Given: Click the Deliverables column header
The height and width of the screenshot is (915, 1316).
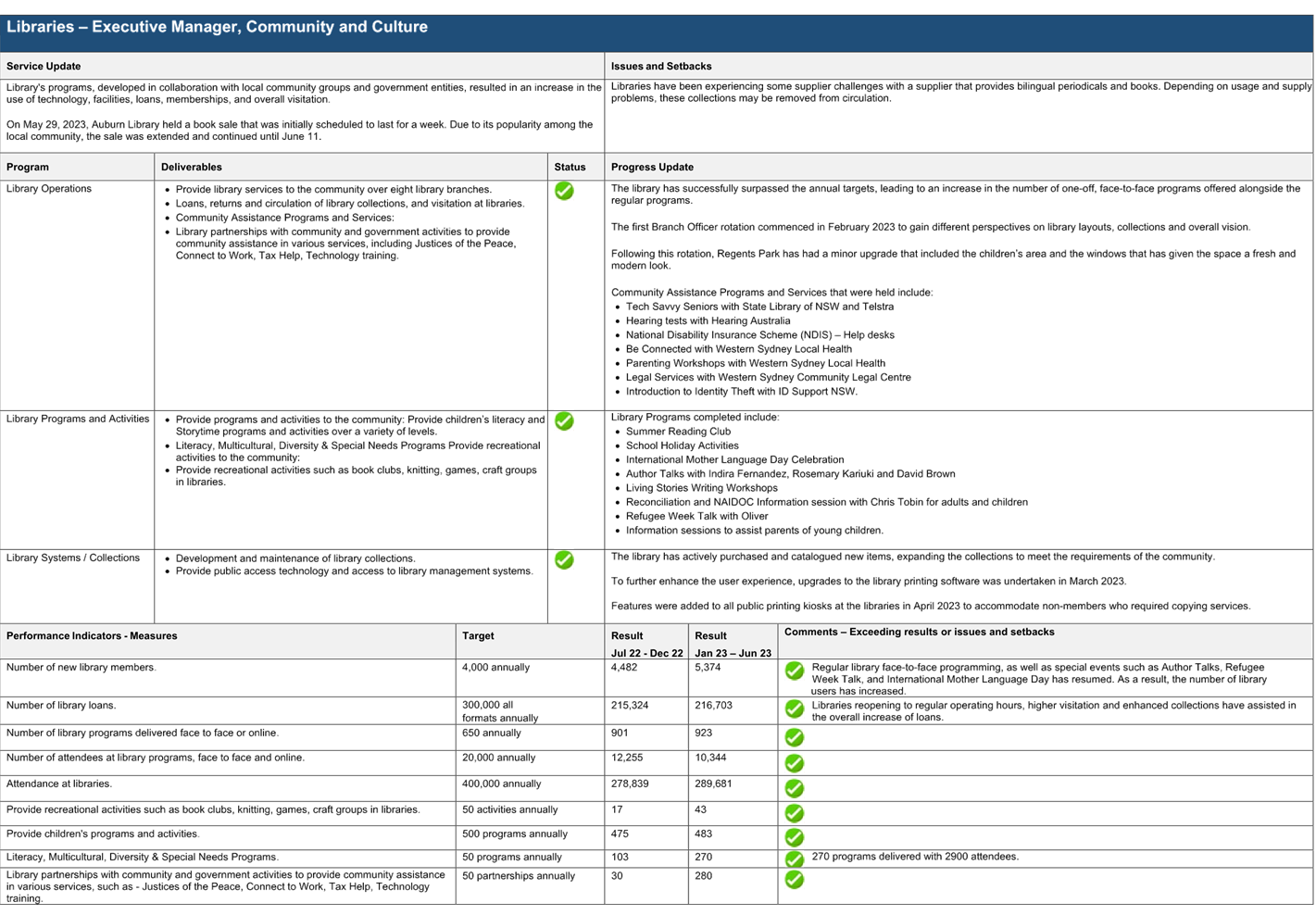Looking at the screenshot, I should point(192,168).
